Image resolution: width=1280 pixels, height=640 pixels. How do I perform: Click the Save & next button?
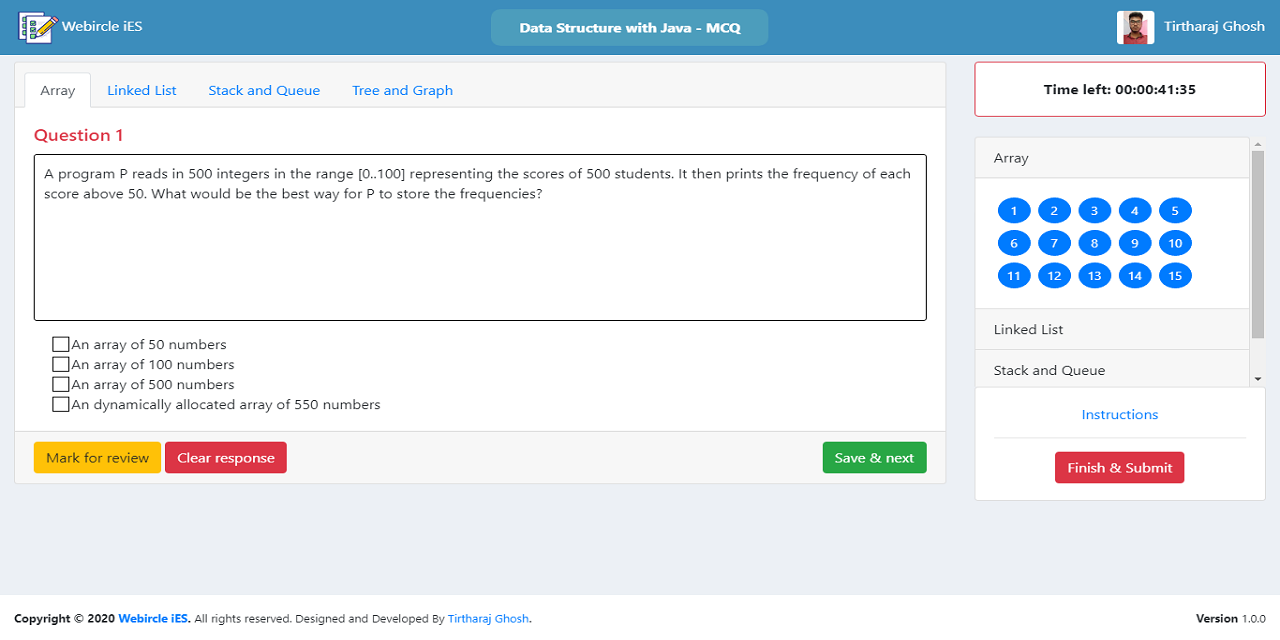874,457
